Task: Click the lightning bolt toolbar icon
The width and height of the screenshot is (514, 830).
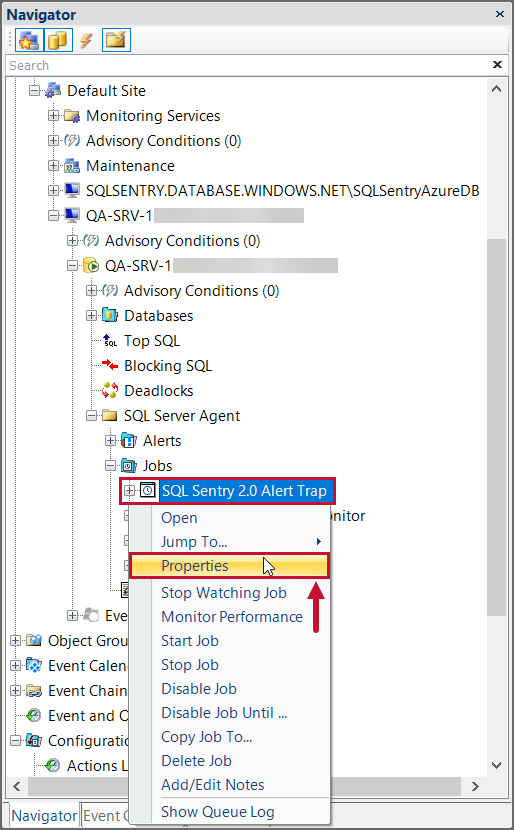Action: [x=86, y=40]
